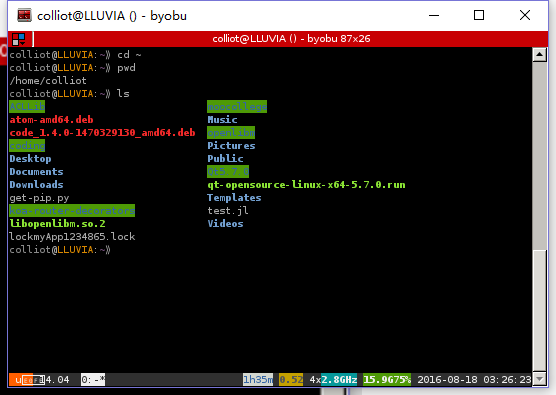
Task: Click the scrollbar up arrow
Action: [x=540, y=55]
